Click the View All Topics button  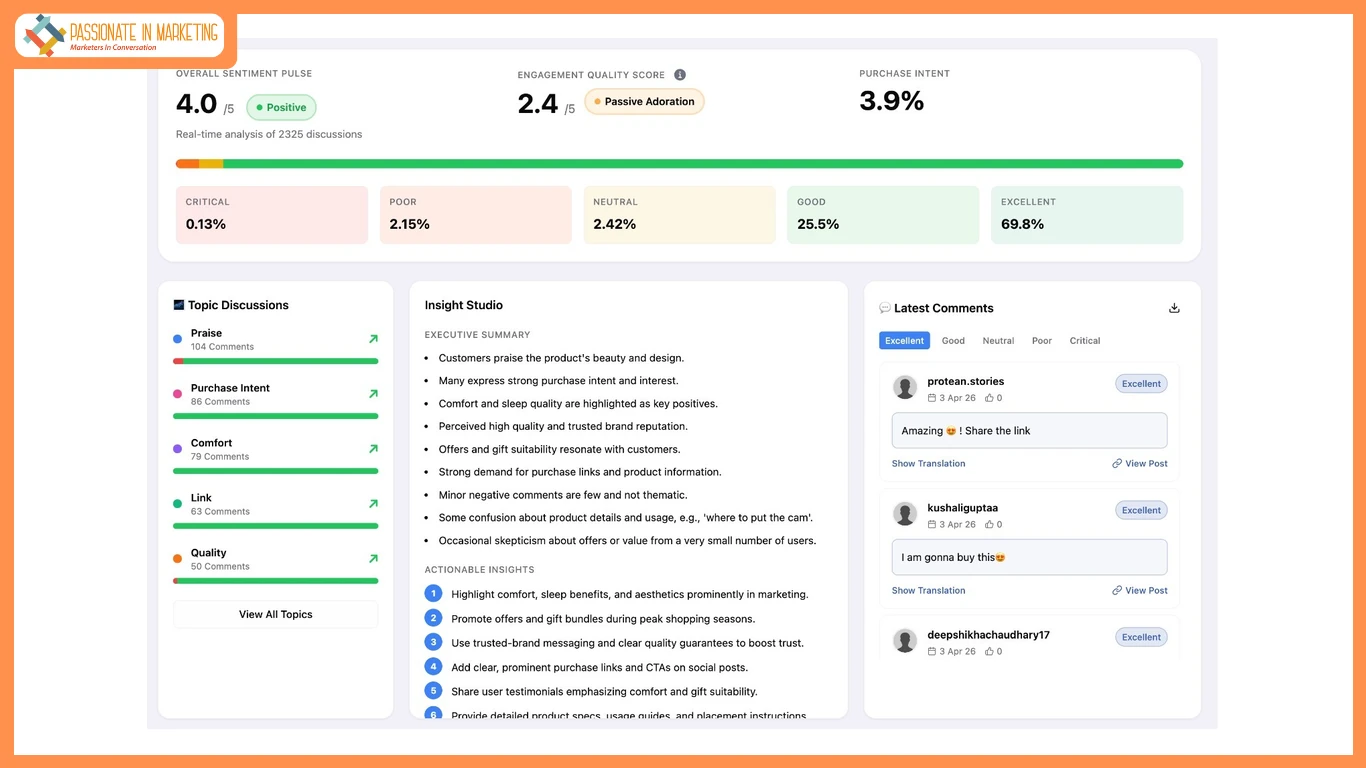click(275, 614)
